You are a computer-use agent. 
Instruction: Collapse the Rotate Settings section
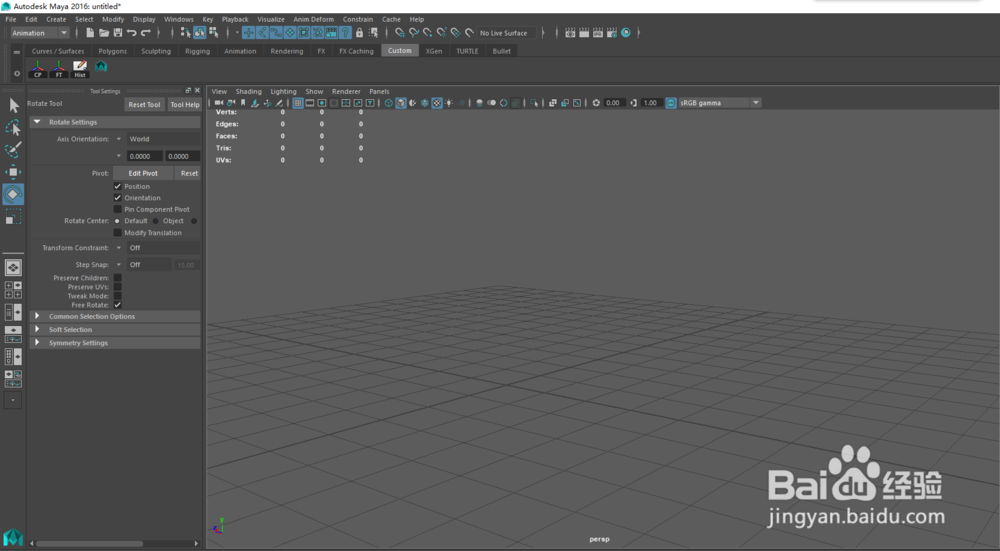tap(115, 122)
